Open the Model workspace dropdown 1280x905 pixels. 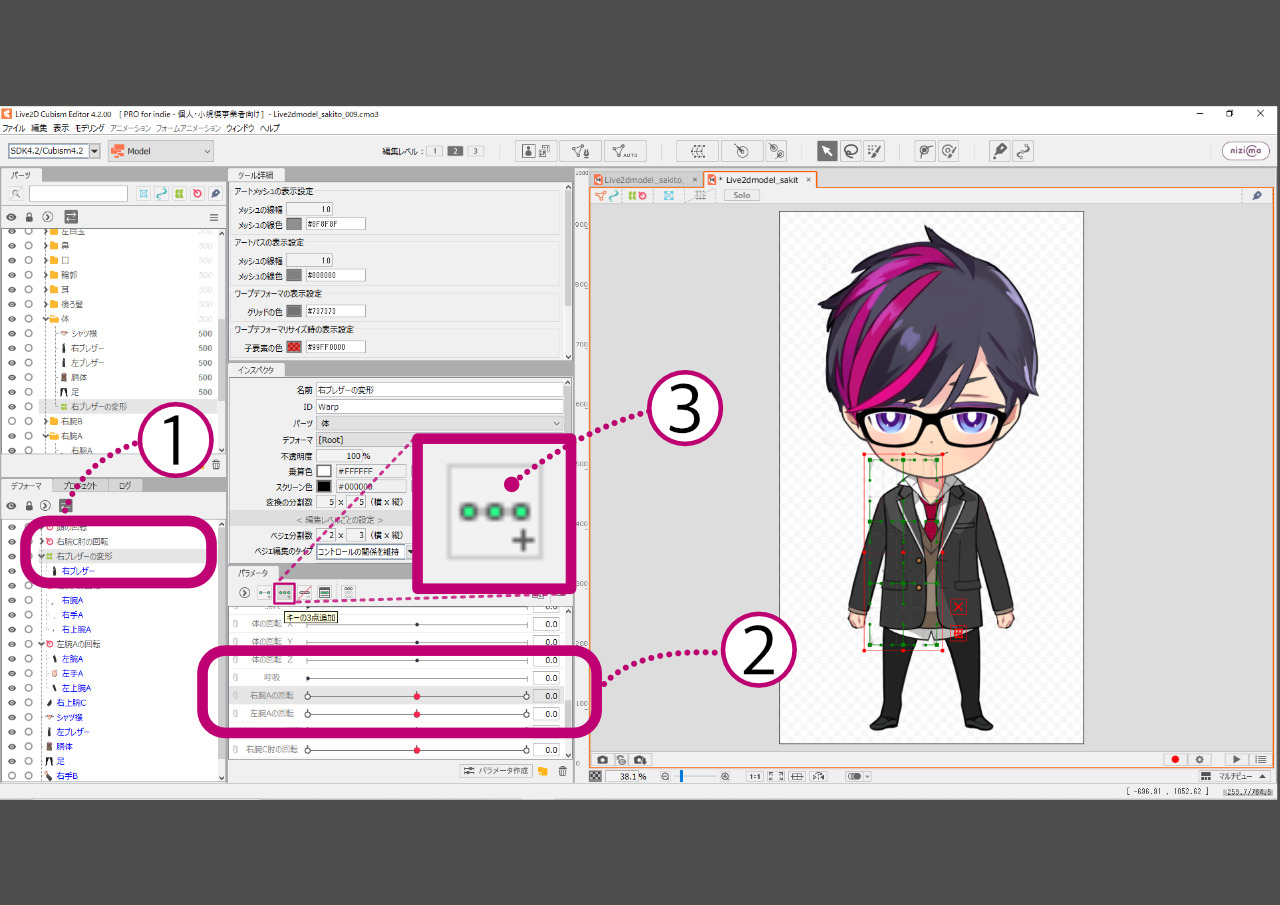point(161,151)
